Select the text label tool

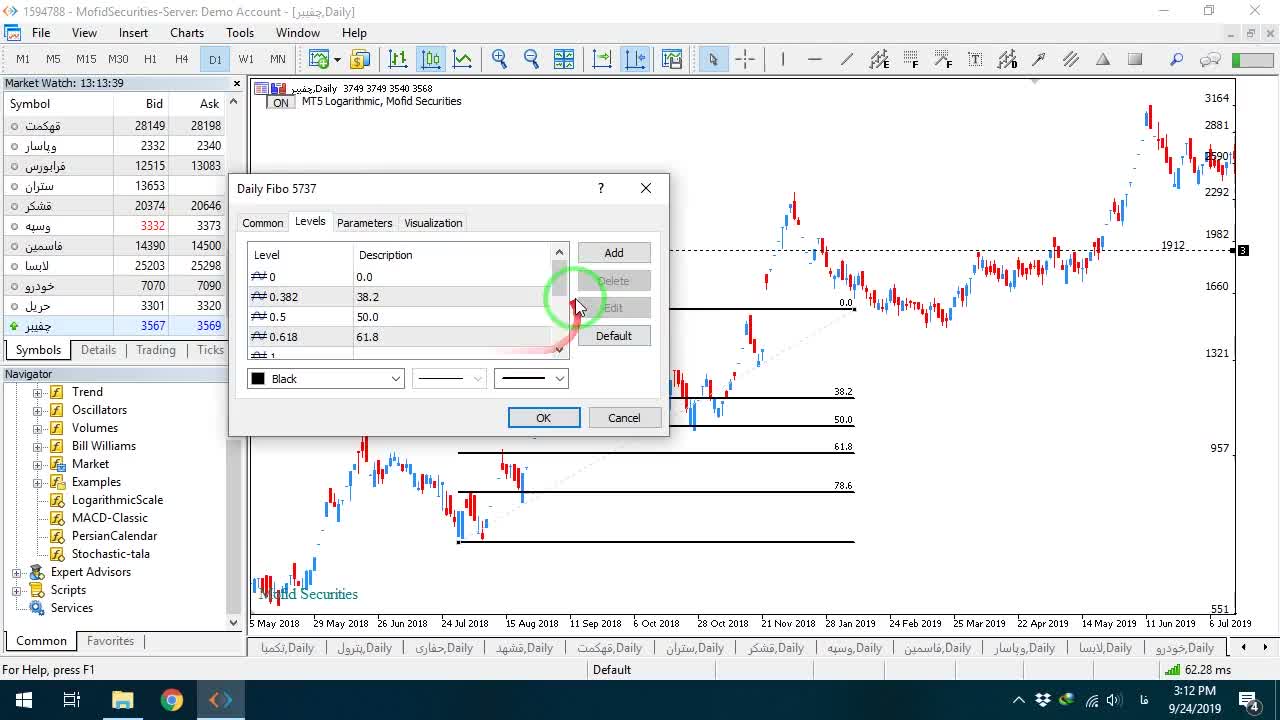tap(975, 59)
